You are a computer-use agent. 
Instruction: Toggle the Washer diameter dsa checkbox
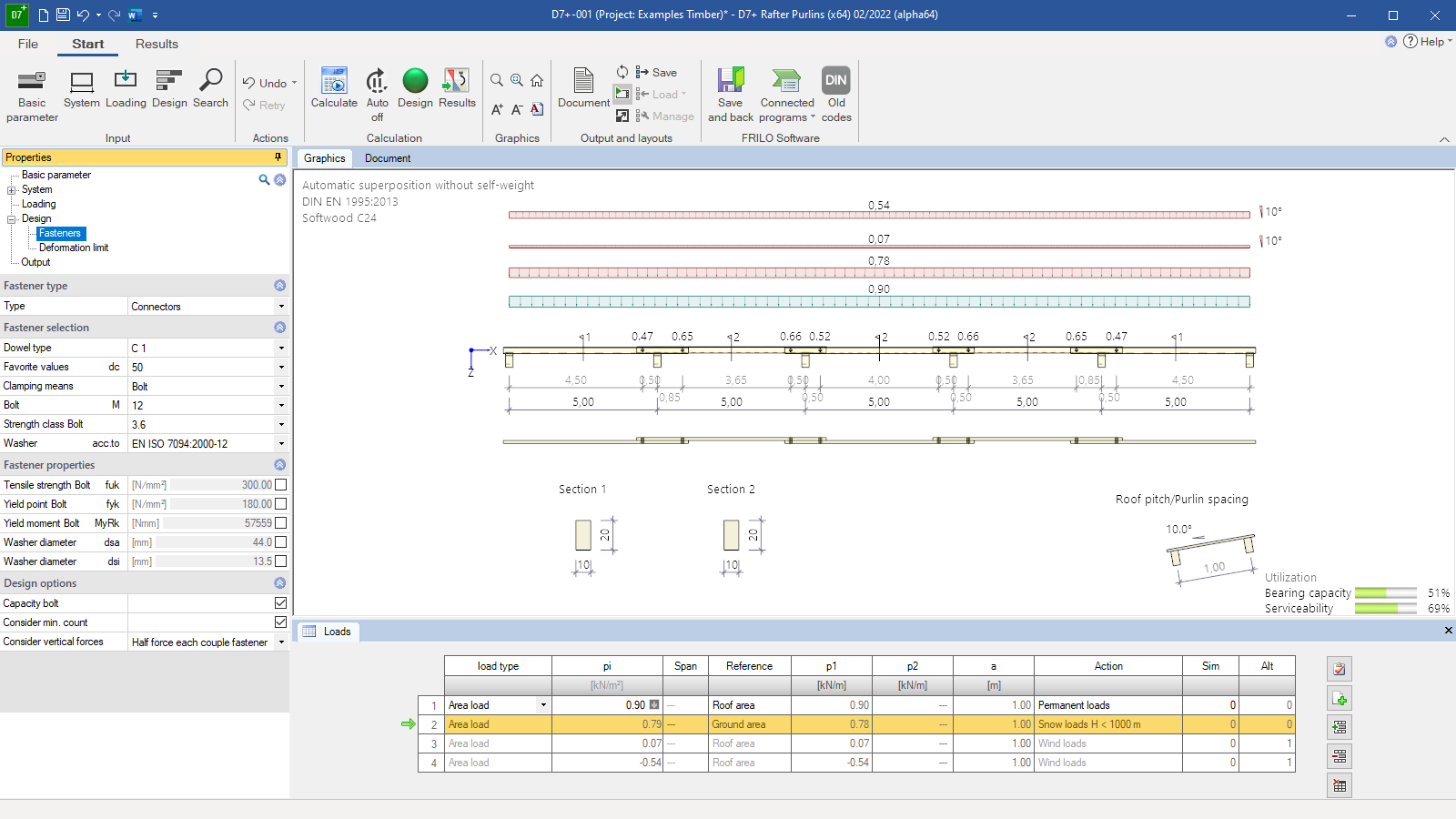(x=280, y=542)
